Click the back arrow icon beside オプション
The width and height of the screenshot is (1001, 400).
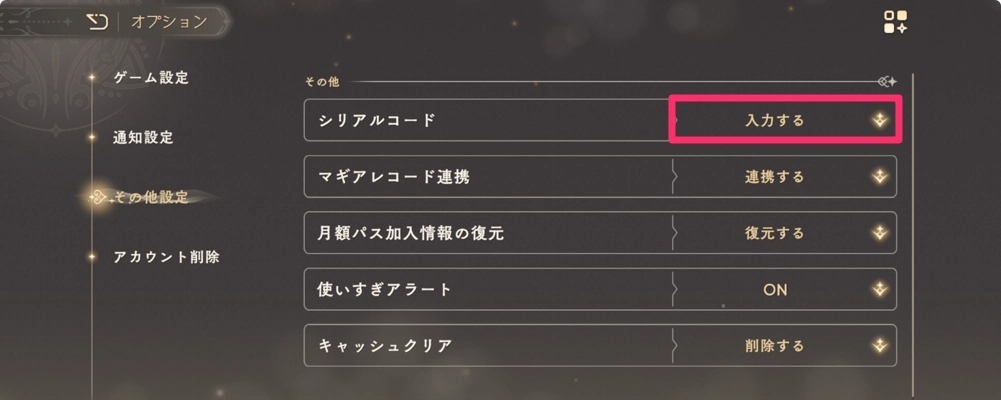pyautogui.click(x=99, y=21)
